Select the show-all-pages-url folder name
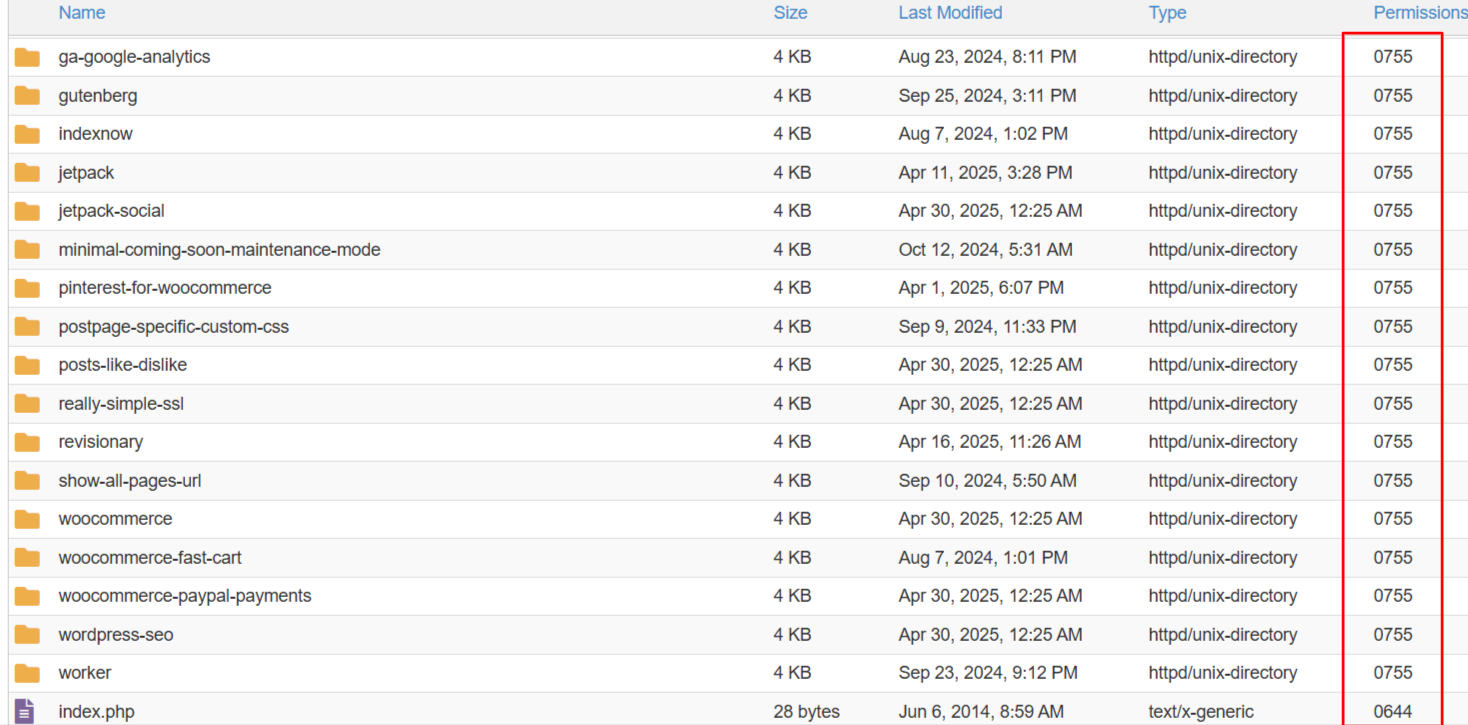1468x725 pixels. 130,481
